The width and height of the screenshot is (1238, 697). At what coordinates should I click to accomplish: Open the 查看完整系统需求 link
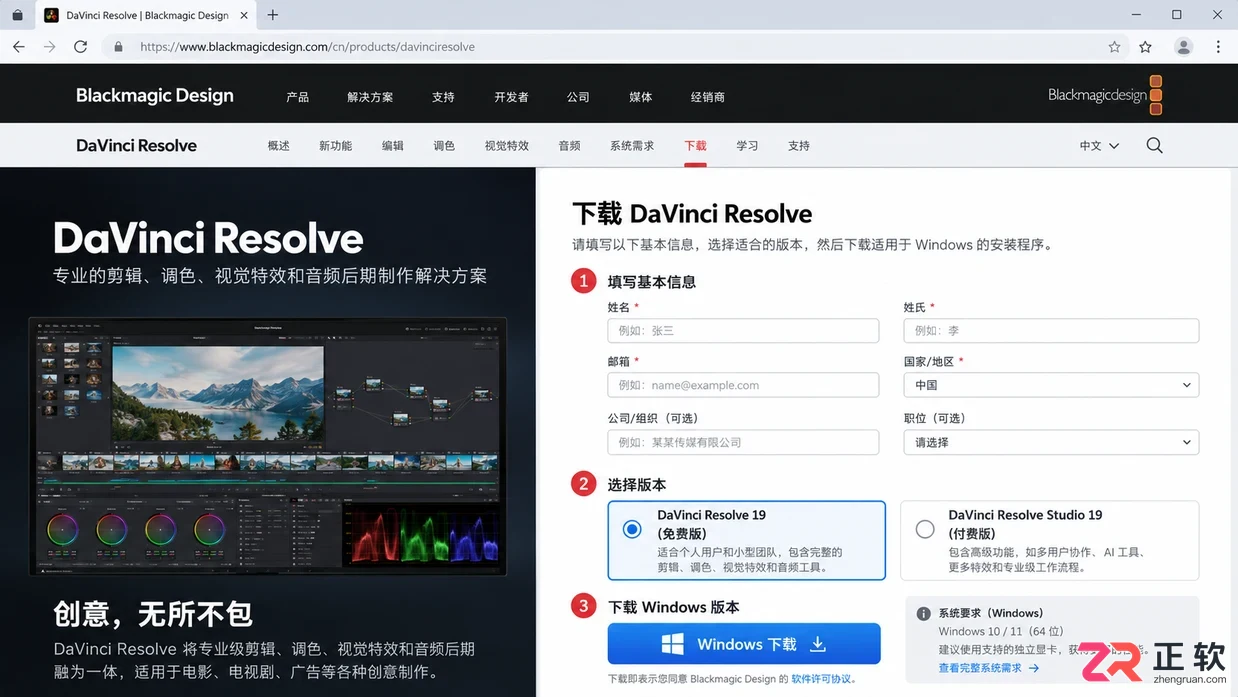point(989,668)
